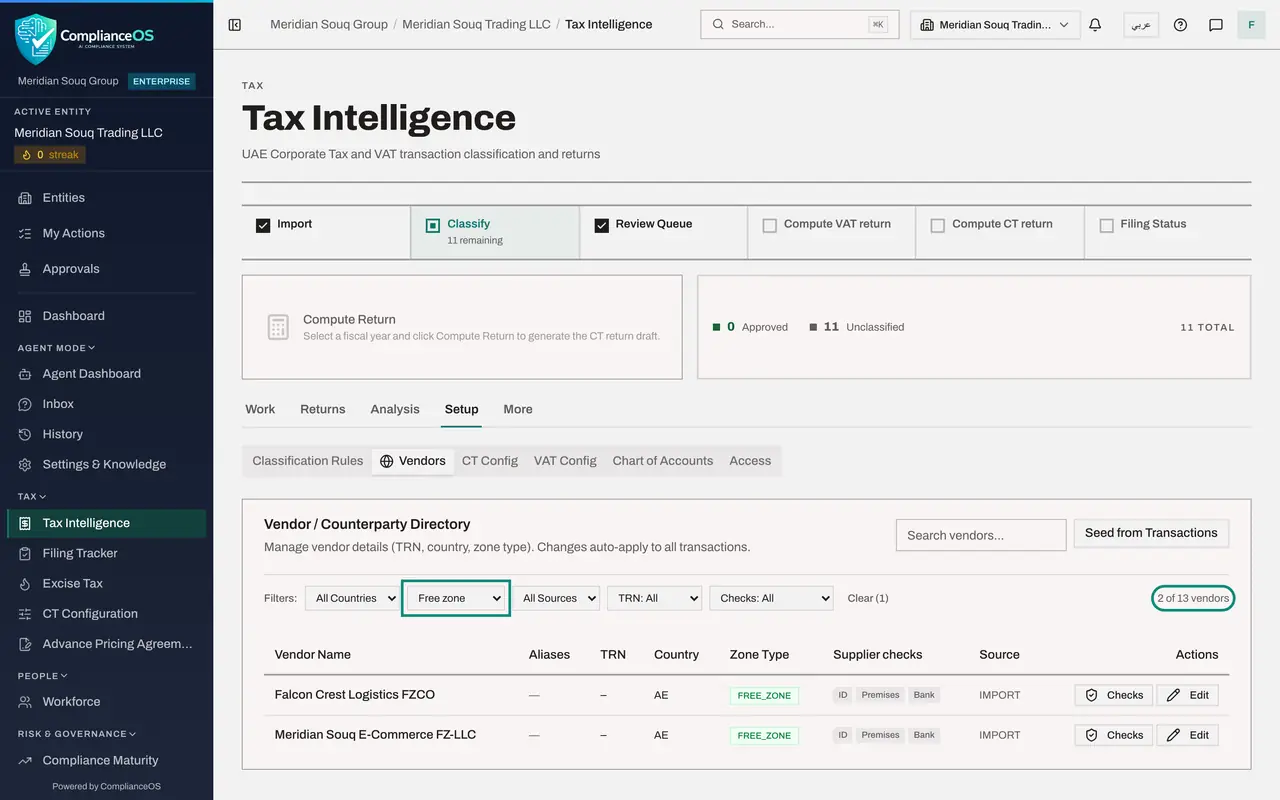This screenshot has width=1280, height=800.
Task: Switch to the Returns tab
Action: (323, 409)
